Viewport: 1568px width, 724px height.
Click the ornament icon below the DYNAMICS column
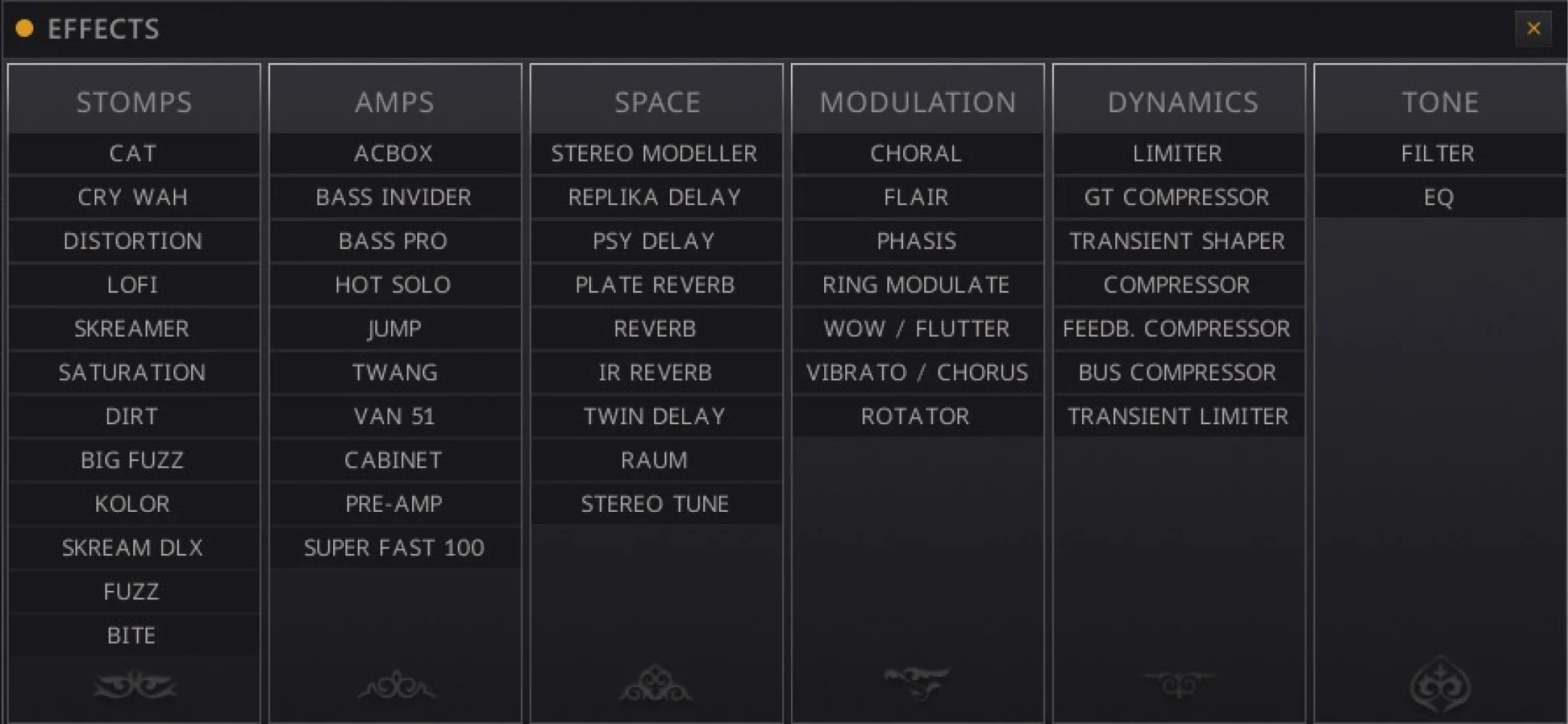coord(1178,683)
